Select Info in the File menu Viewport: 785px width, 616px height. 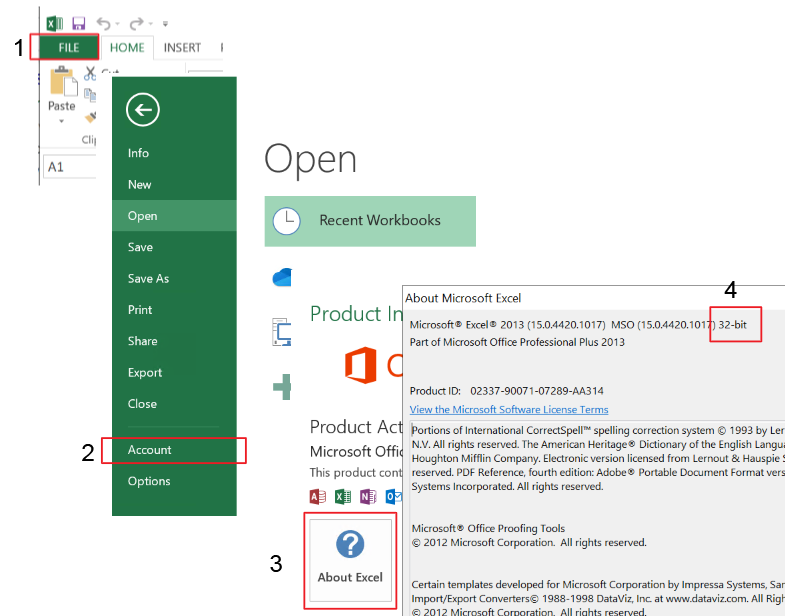[174, 153]
